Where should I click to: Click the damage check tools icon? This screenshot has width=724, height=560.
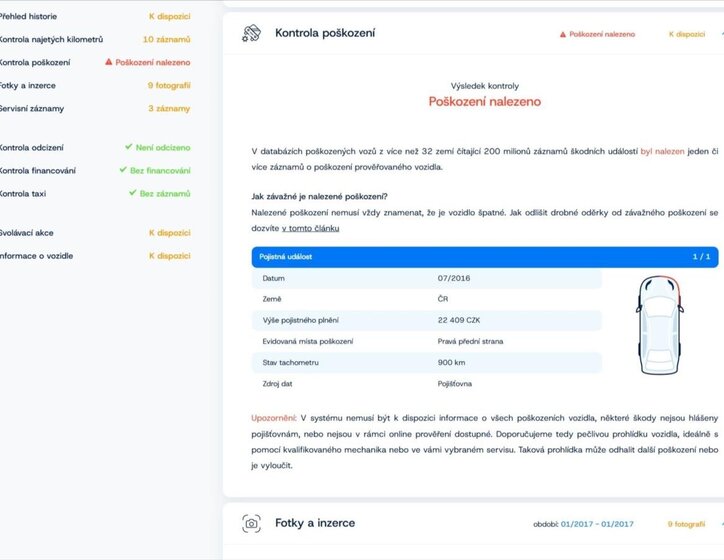[x=251, y=33]
